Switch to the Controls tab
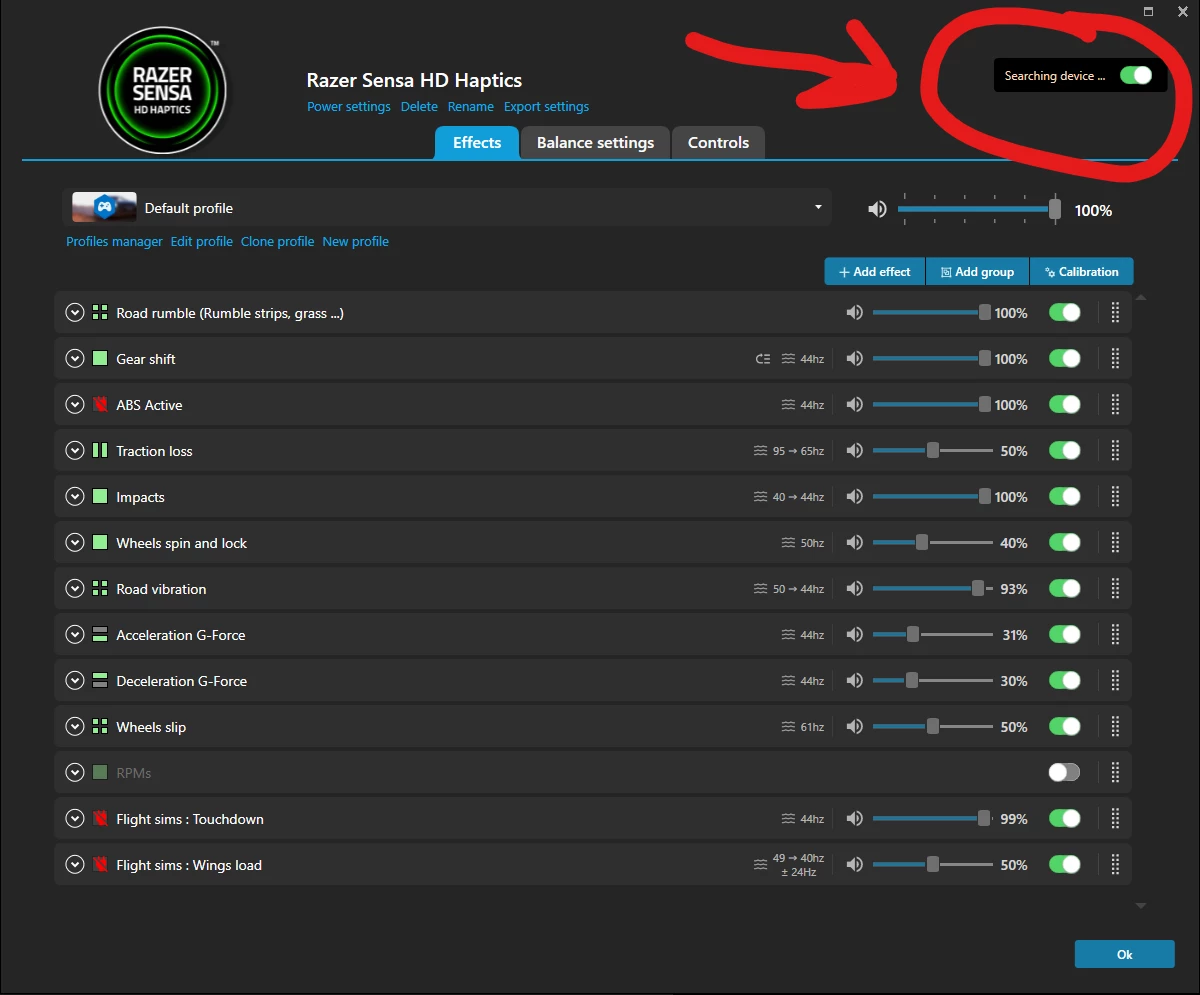 718,143
